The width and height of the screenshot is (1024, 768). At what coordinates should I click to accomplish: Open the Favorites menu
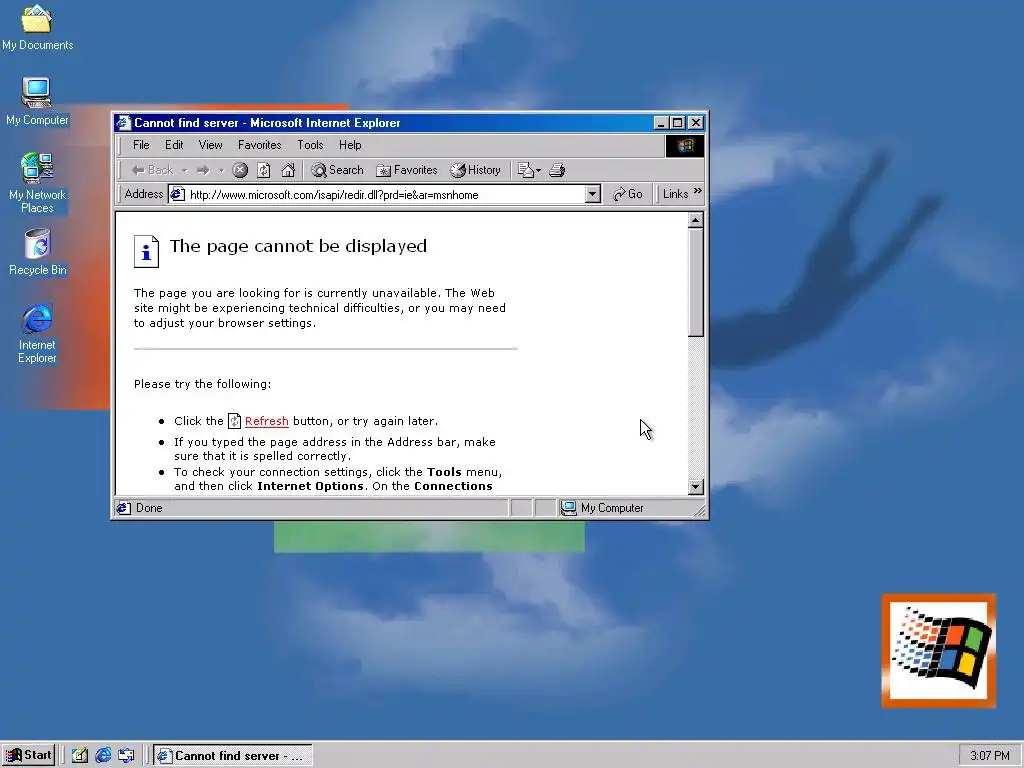click(x=259, y=145)
